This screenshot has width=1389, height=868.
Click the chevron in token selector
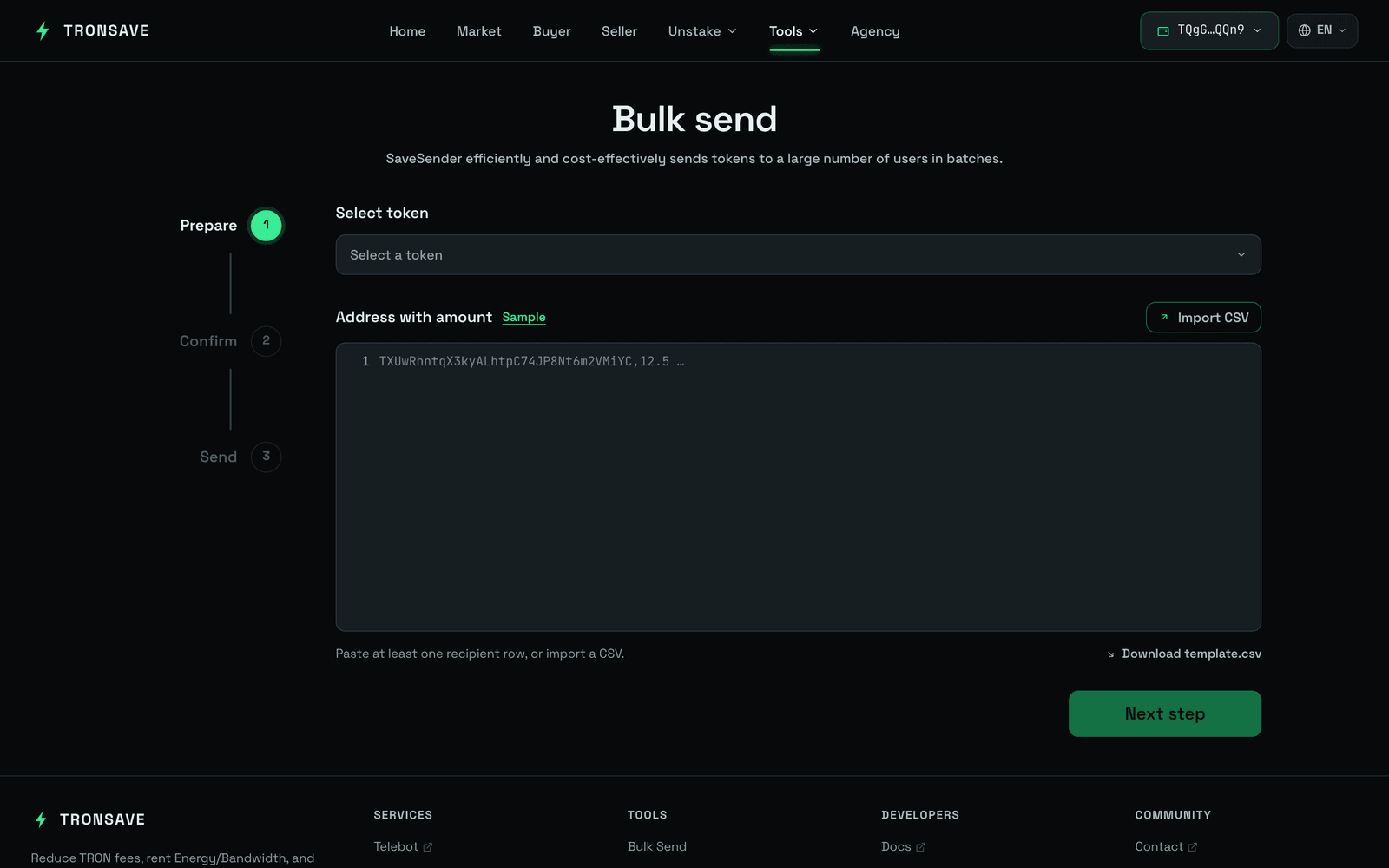pyautogui.click(x=1241, y=255)
